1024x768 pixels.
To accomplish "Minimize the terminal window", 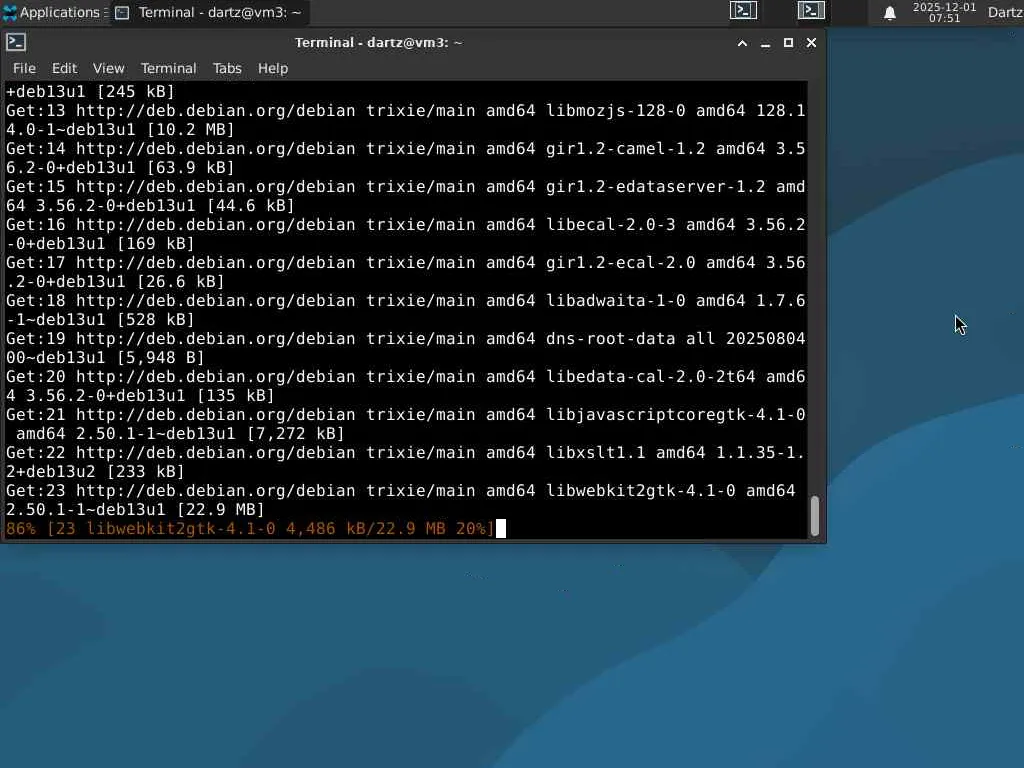I will (x=765, y=43).
